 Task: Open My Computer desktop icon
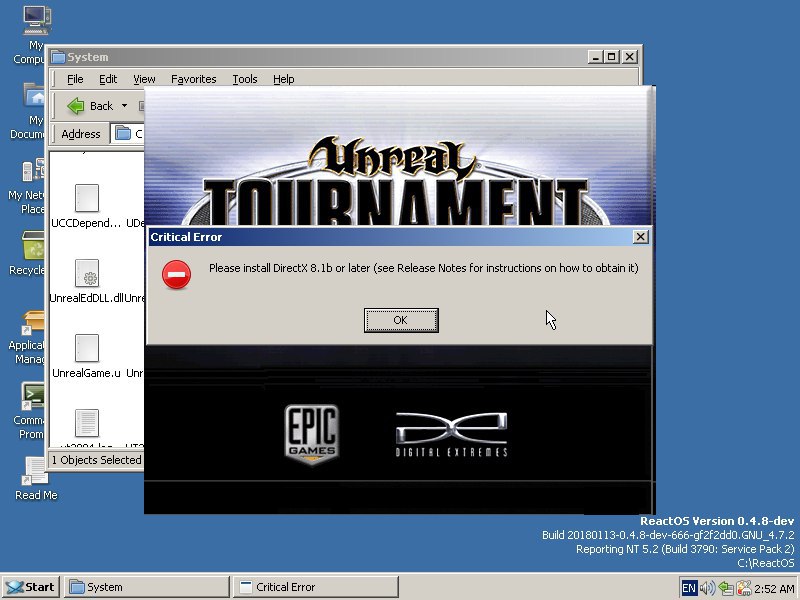point(36,20)
